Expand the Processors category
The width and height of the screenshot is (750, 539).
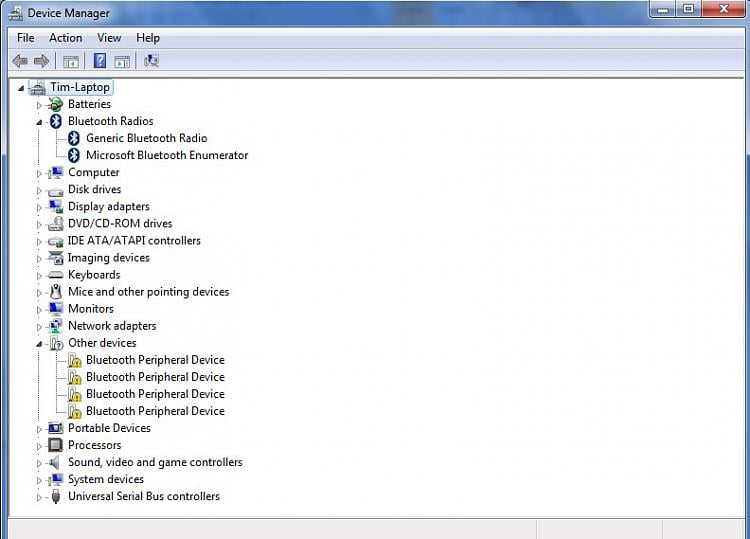tap(39, 446)
